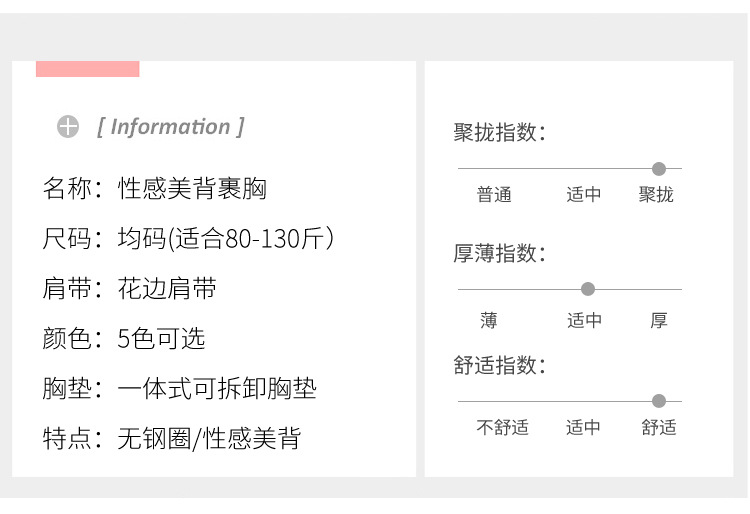Click the [ Information ] heading
The image size is (750, 514).
(171, 127)
